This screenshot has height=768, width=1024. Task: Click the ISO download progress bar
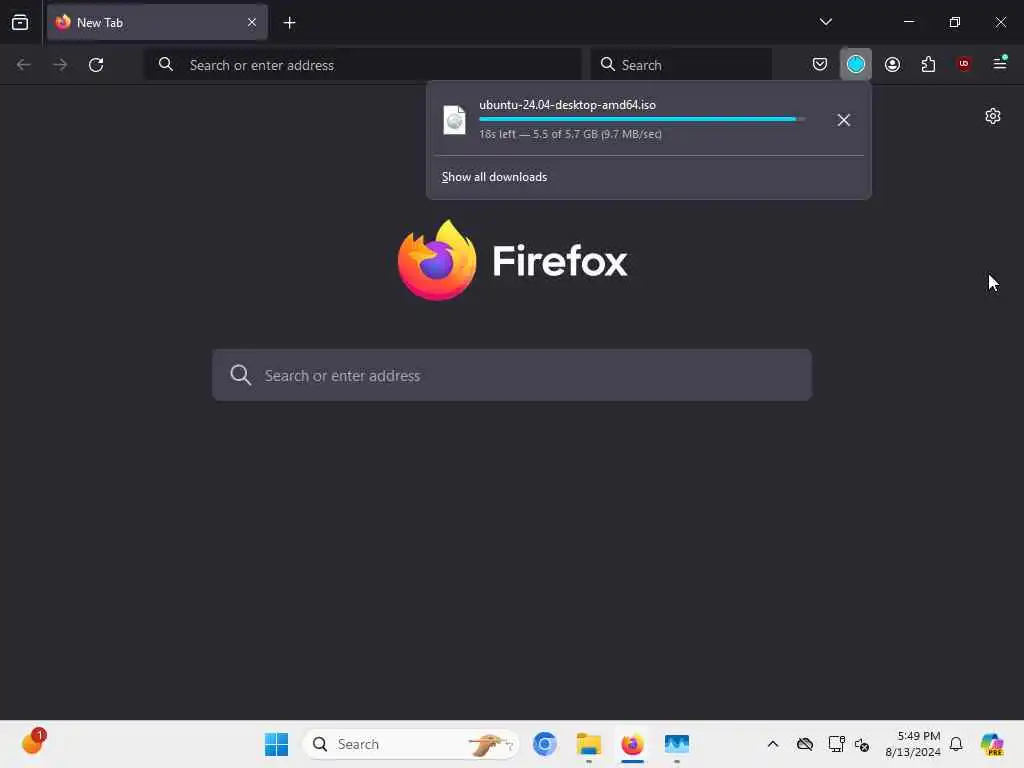pyautogui.click(x=641, y=119)
